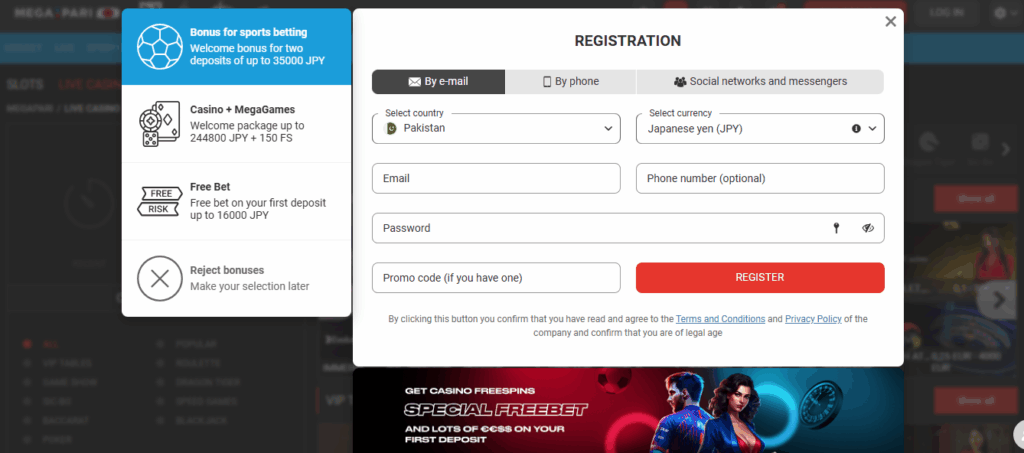Pick the Free Risk bet ticket icon
Screen dimensions: 1024x453
(x=159, y=200)
